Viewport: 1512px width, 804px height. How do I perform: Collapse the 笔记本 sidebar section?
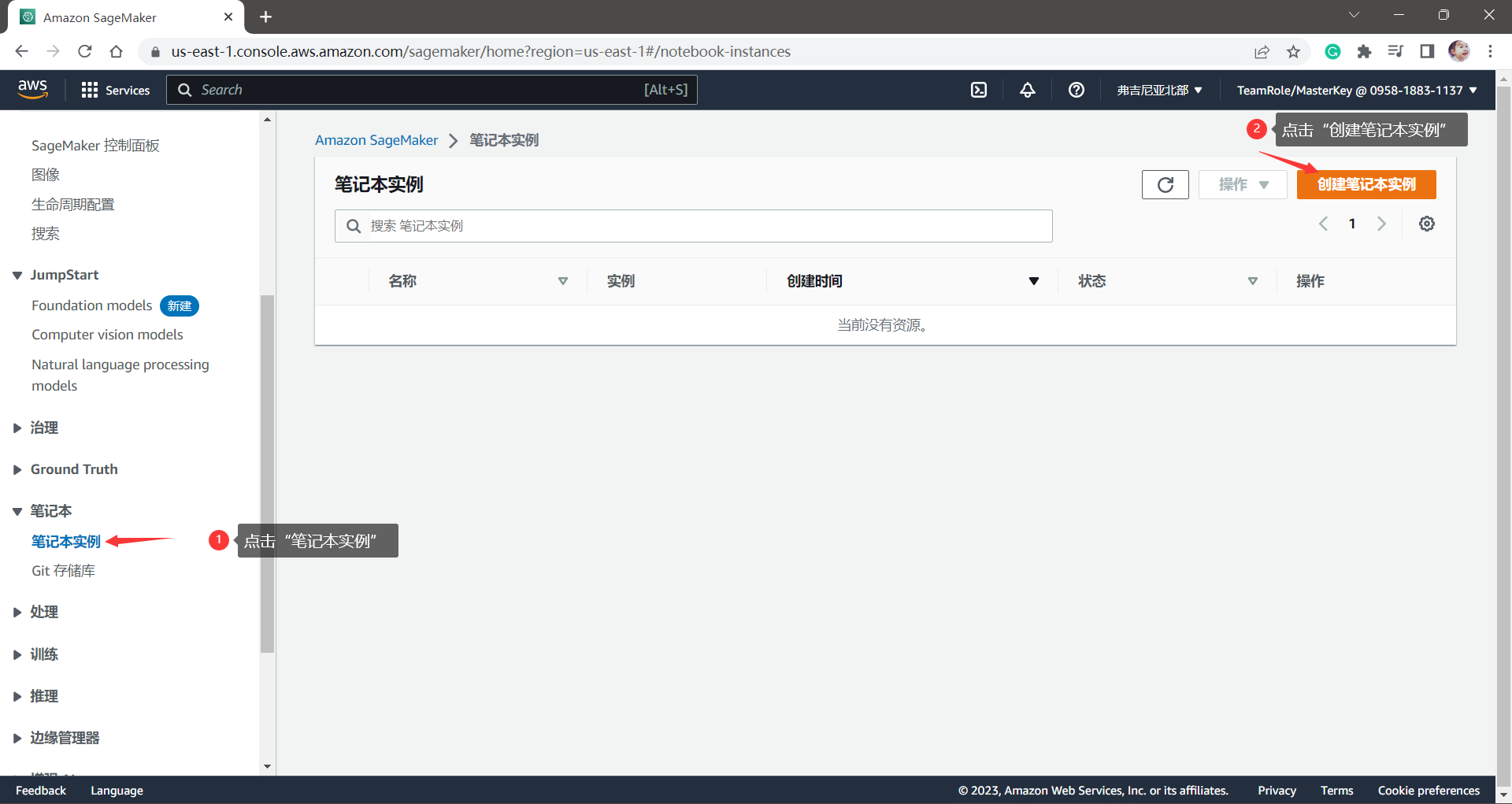[17, 510]
